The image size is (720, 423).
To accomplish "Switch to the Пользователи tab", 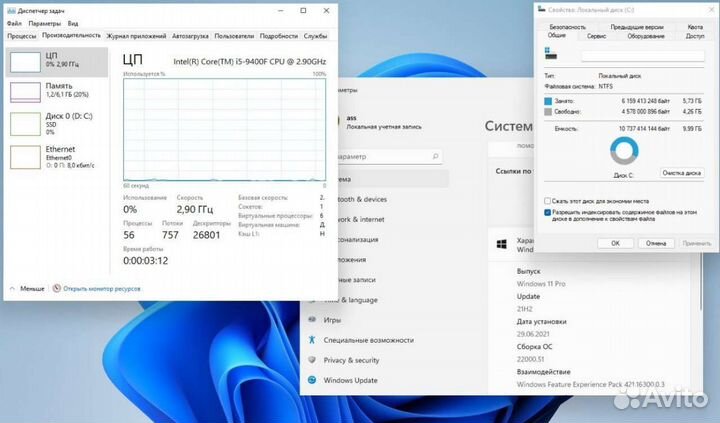I will tap(234, 36).
